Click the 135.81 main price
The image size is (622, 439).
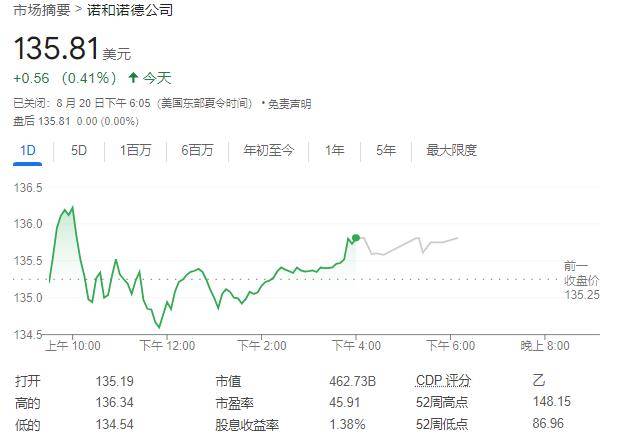(x=56, y=48)
